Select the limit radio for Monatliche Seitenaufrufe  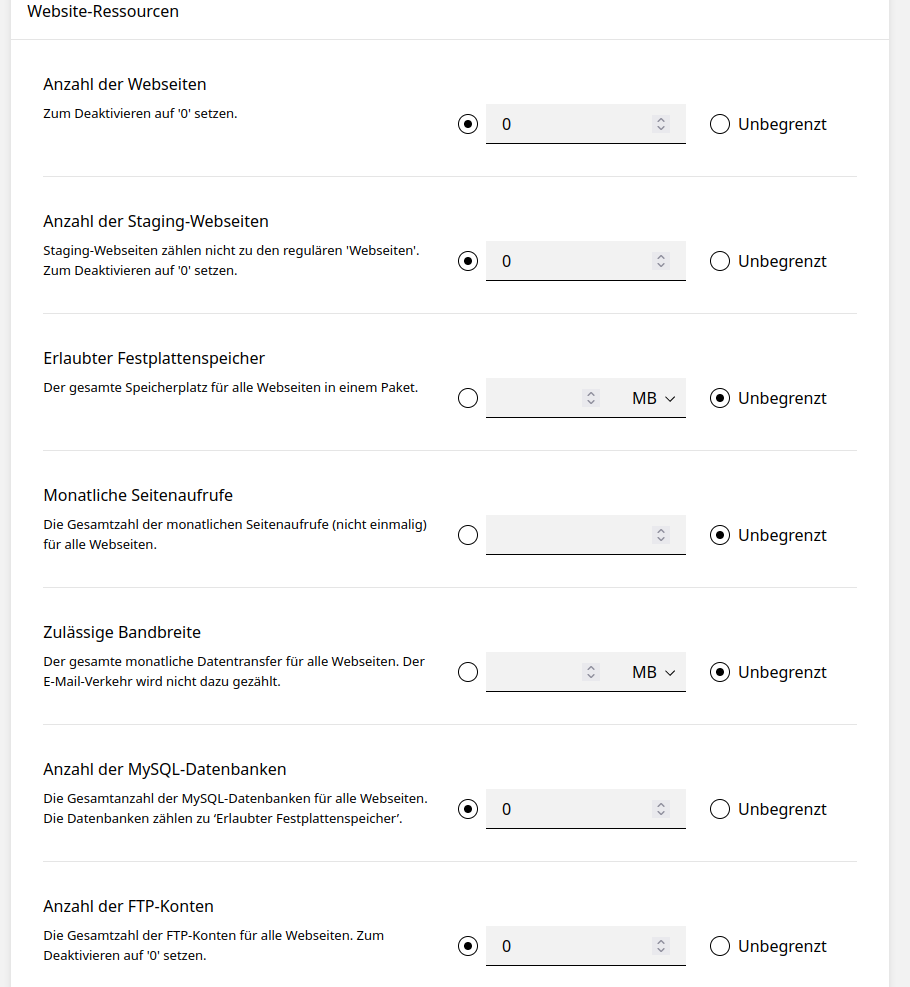click(x=468, y=534)
